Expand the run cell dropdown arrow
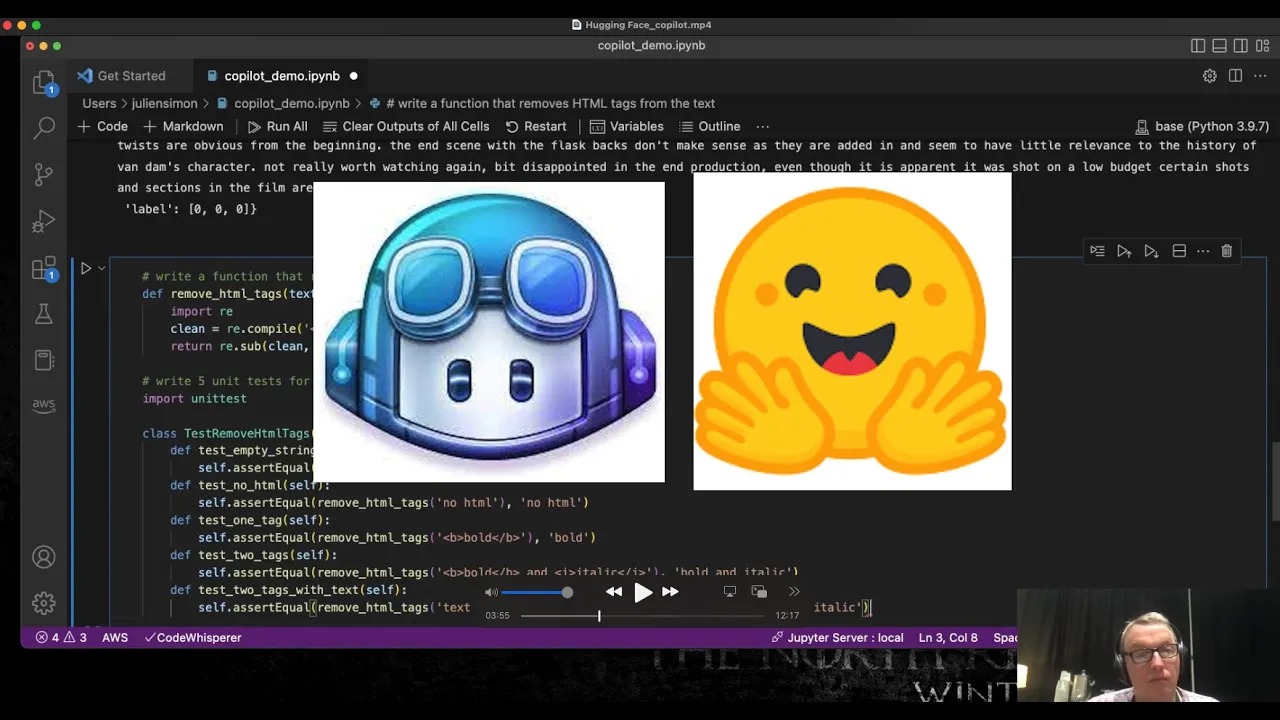The image size is (1280, 720). [101, 268]
